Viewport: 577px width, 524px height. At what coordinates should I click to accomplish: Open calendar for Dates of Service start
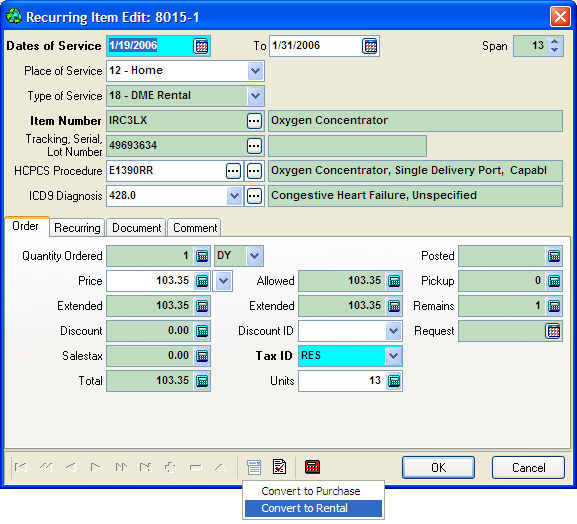(201, 46)
